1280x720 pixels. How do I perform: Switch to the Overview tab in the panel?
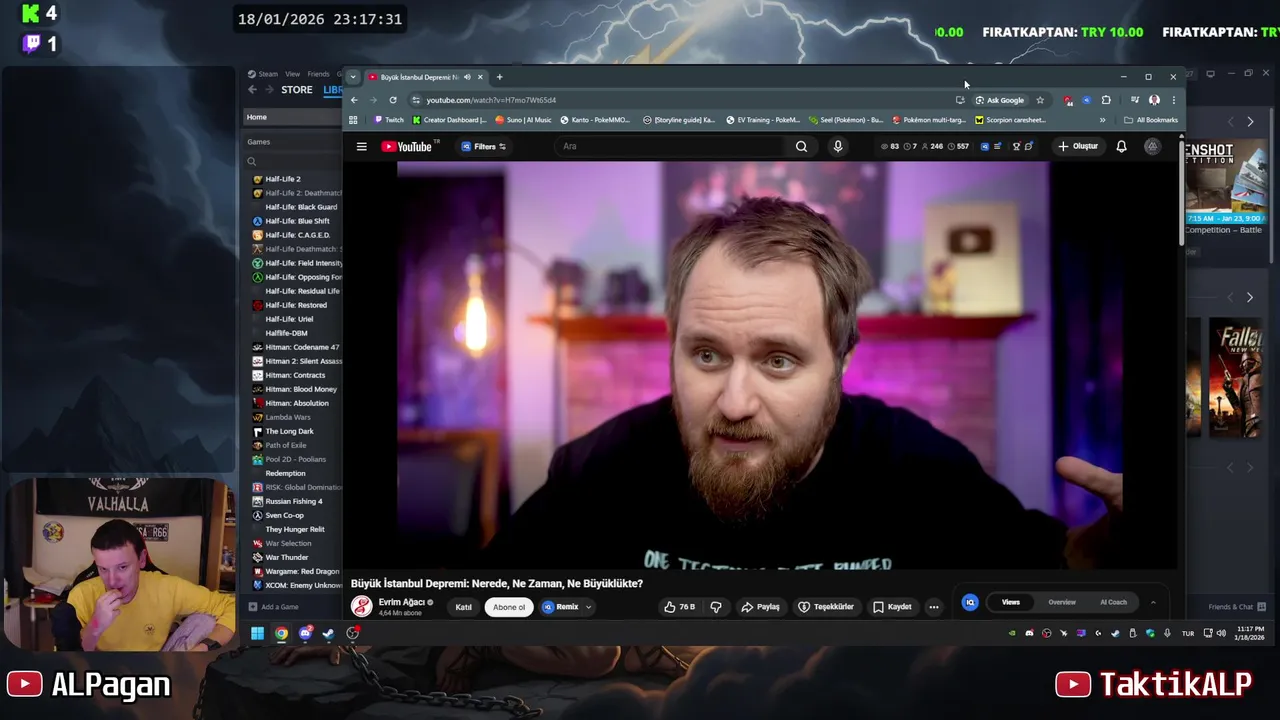click(x=1062, y=602)
